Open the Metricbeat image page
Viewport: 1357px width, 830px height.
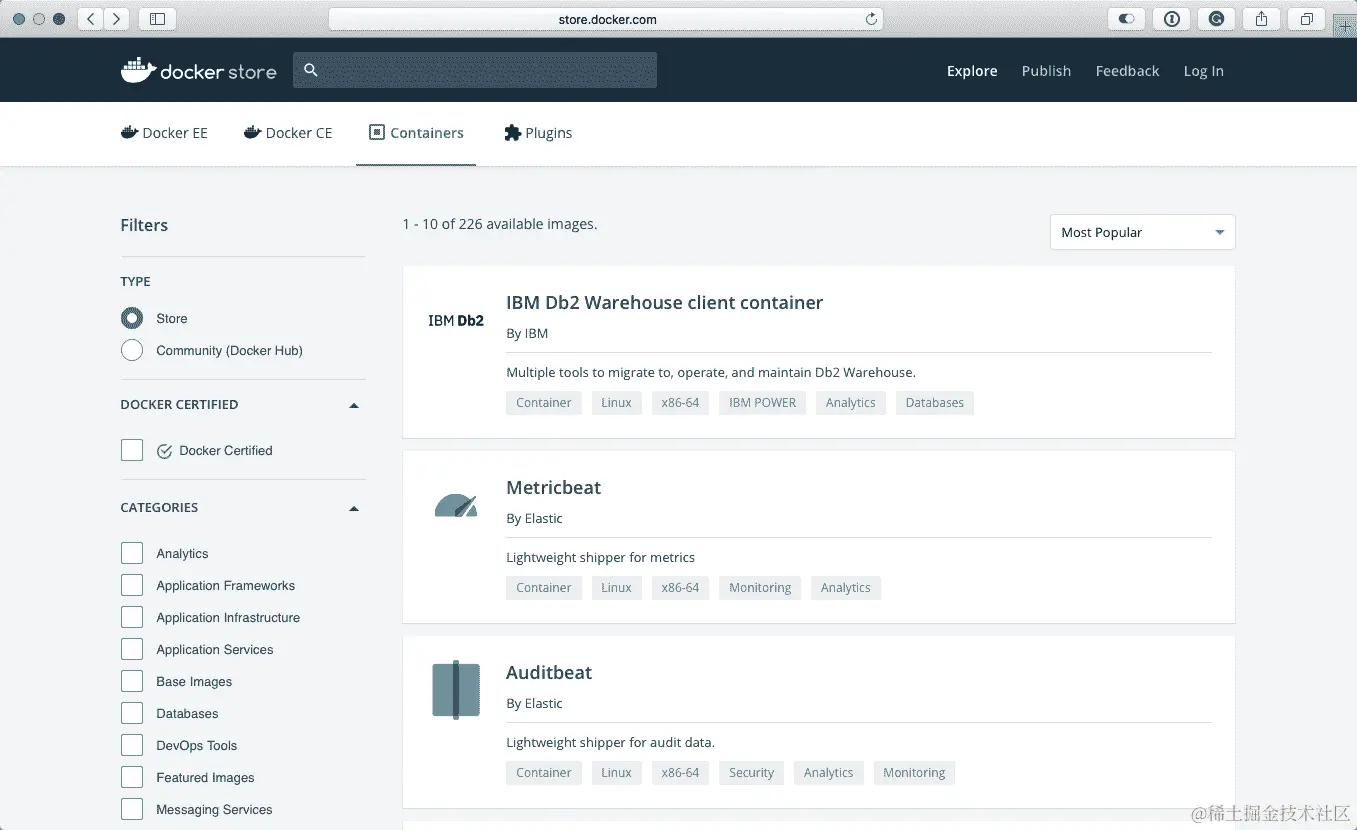(553, 487)
